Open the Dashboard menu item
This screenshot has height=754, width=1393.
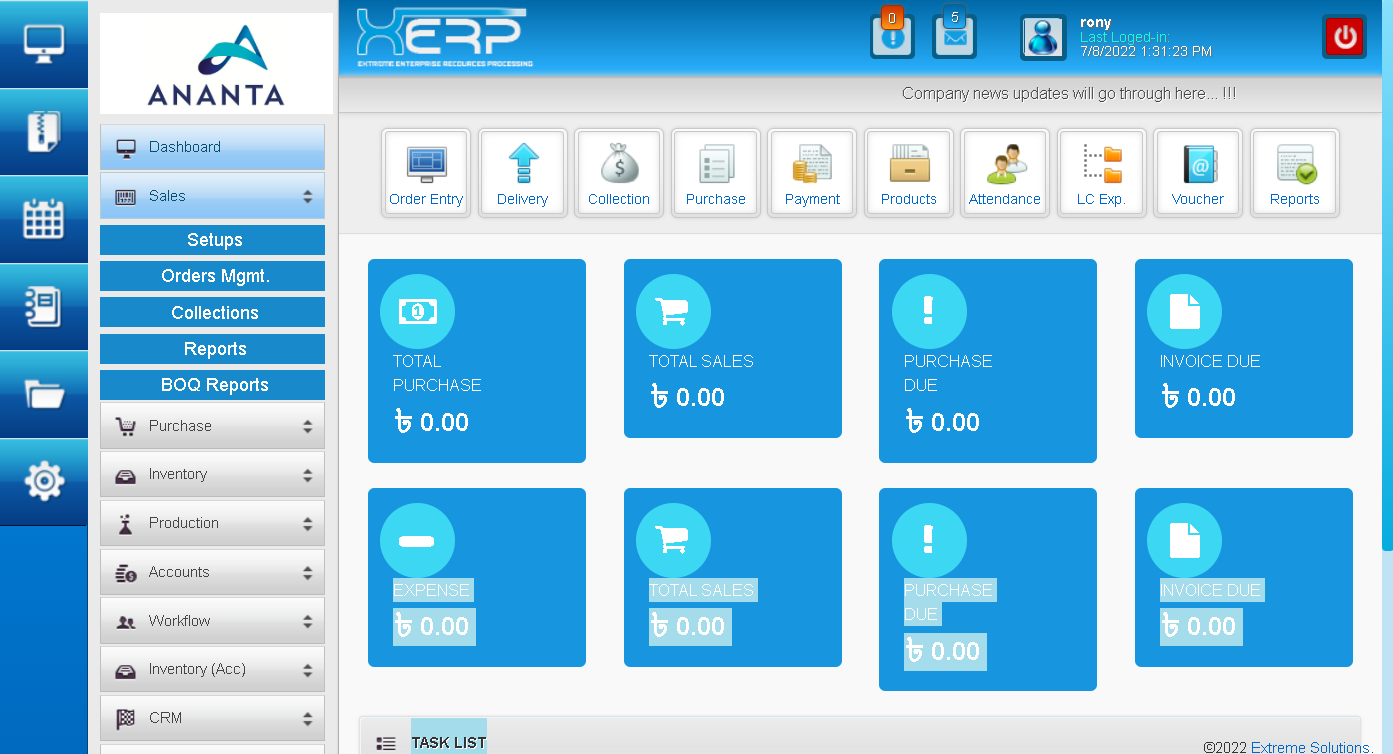(212, 147)
